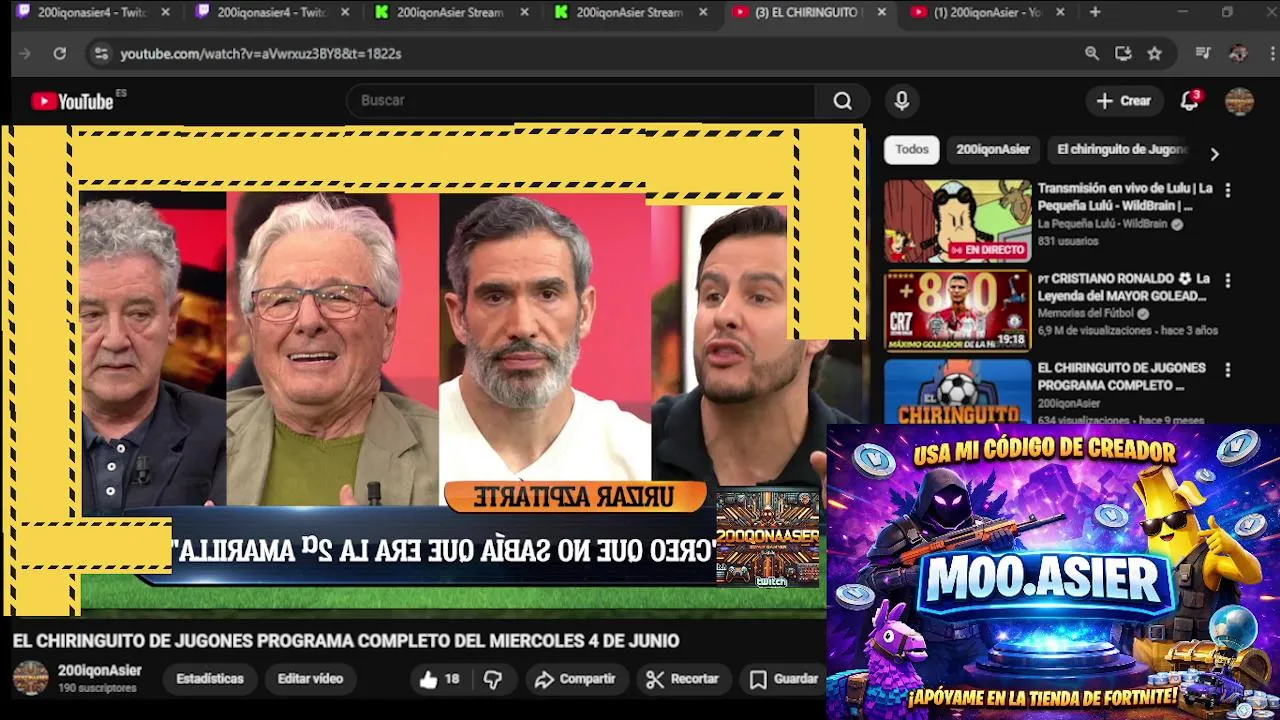Screen dimensions: 1280x720
Task: Open La Pequeña Lulú live video thumbnail
Action: click(x=957, y=221)
